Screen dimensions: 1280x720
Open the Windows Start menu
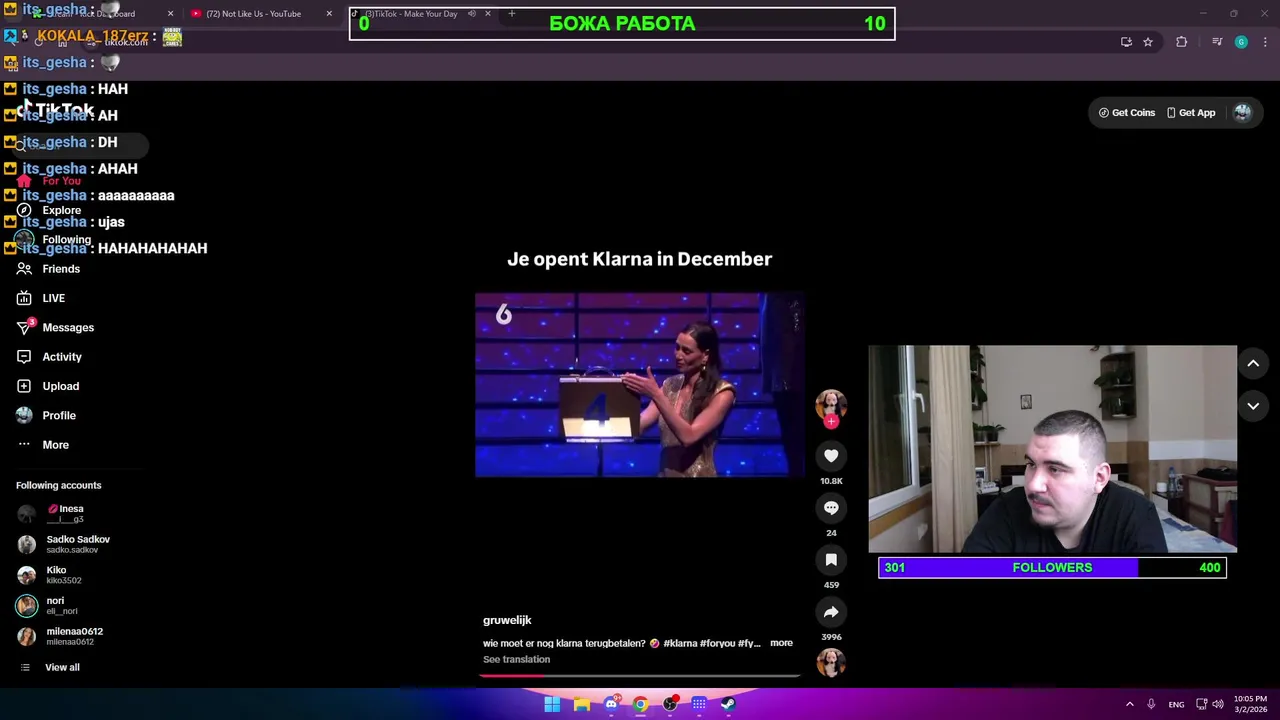click(x=552, y=704)
